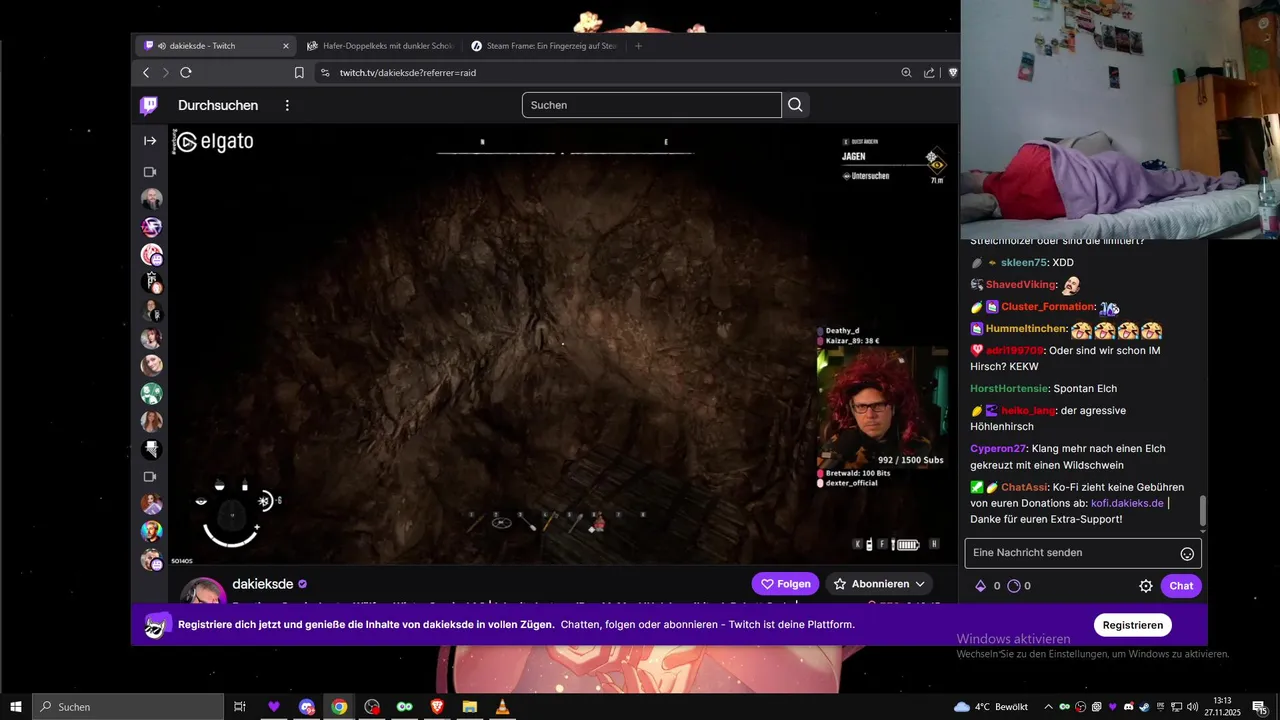Click the stream video player
Screen dimensions: 1280x720
point(562,345)
